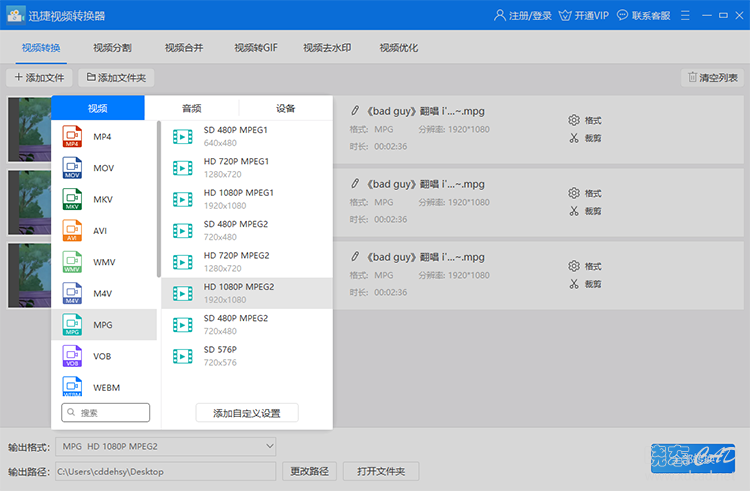Viewport: 750px width, 491px height.
Task: Click first video thumbnail
Action: coord(30,130)
